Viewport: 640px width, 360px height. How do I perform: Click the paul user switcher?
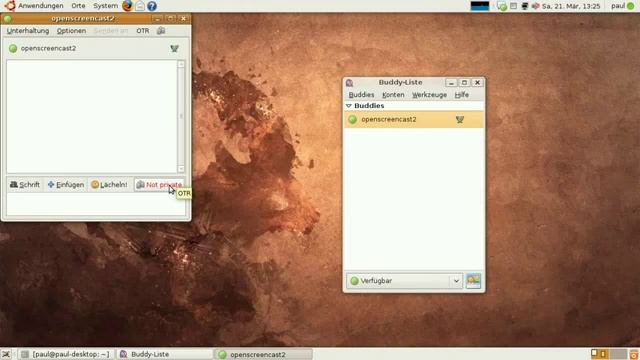pyautogui.click(x=622, y=6)
